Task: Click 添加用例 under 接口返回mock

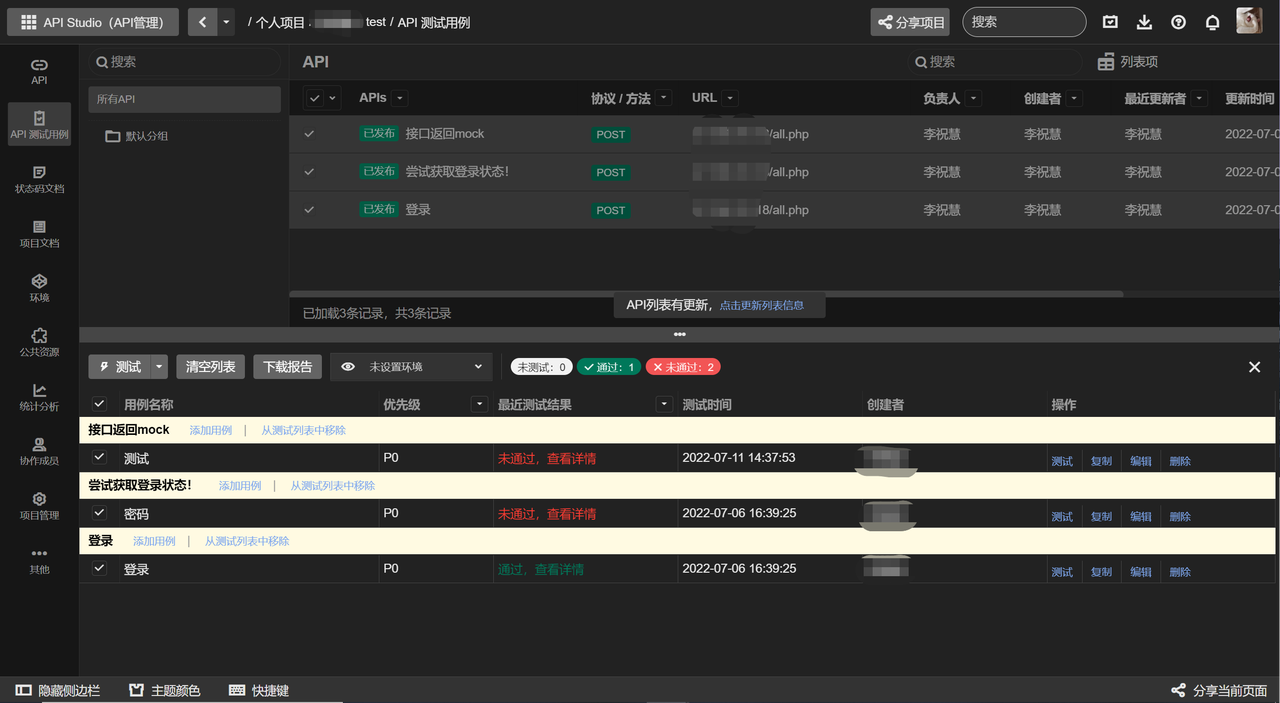Action: click(x=211, y=430)
